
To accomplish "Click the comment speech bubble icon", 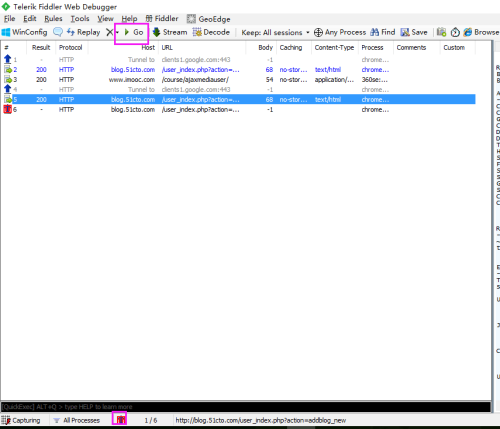I will point(58,32).
